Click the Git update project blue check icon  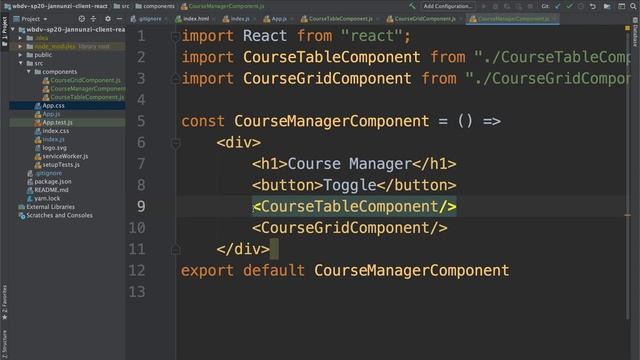click(558, 6)
